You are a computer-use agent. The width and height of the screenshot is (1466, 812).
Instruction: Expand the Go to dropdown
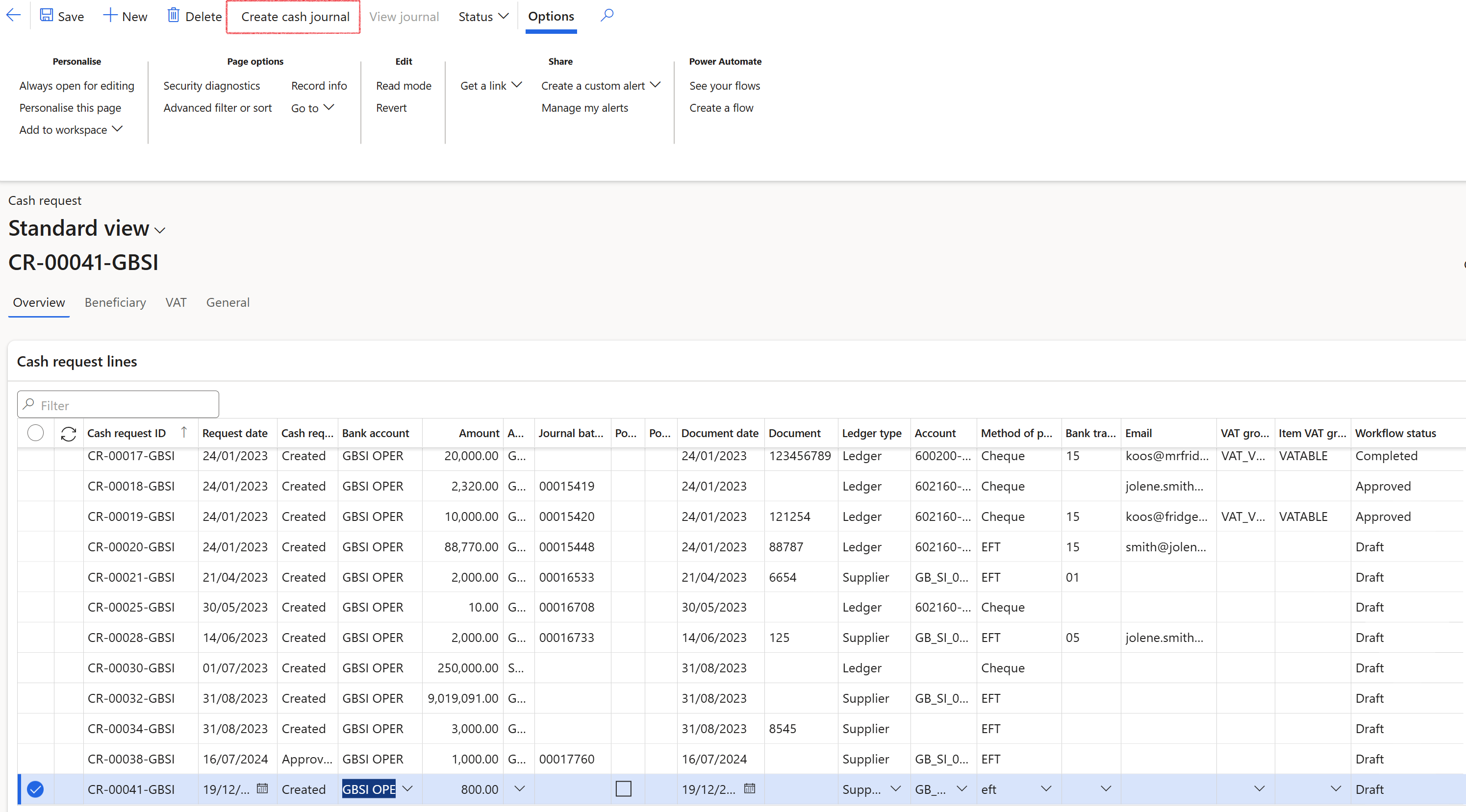[312, 107]
